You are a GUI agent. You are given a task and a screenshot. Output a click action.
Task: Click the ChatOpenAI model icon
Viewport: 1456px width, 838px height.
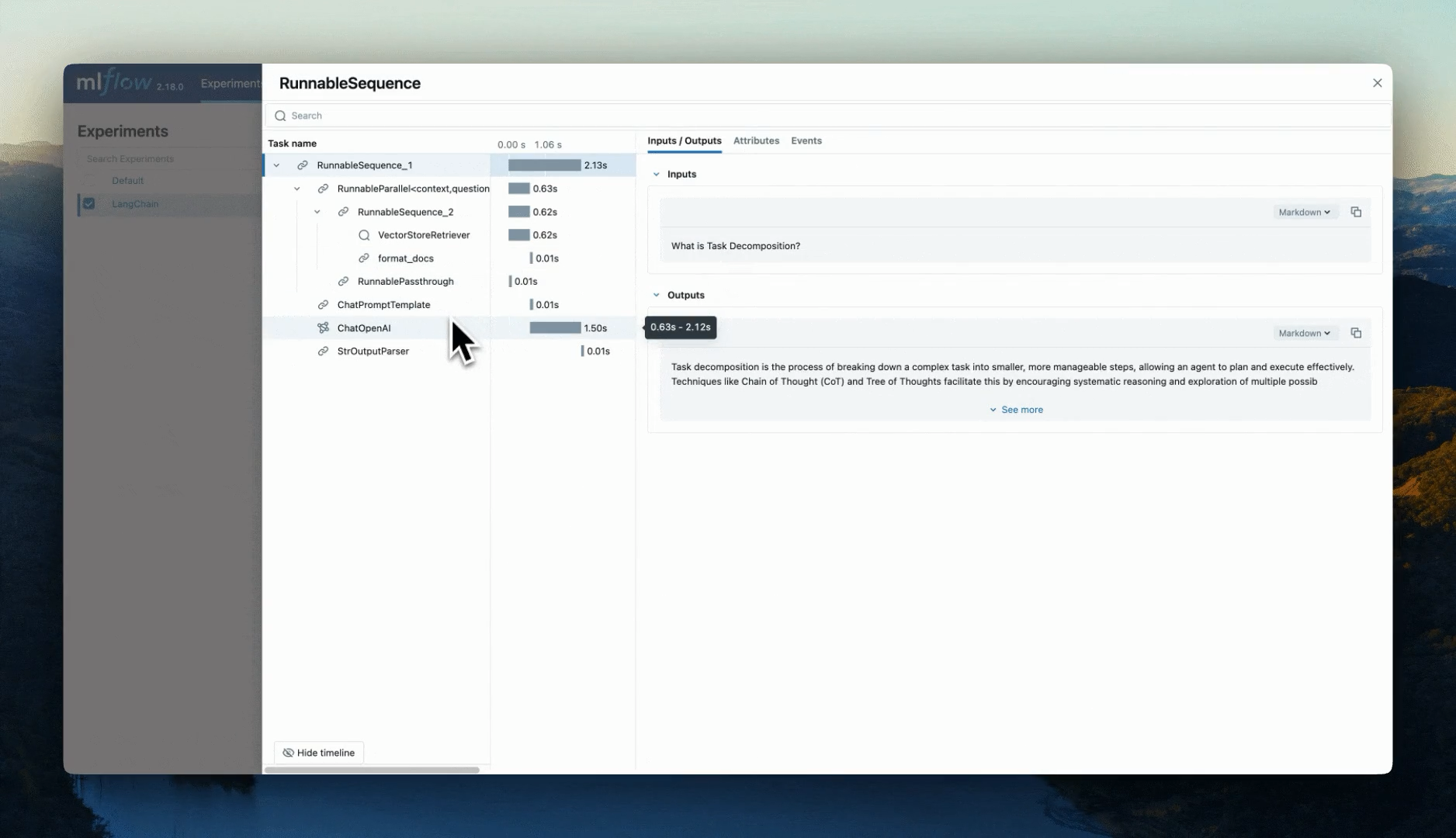pos(323,328)
